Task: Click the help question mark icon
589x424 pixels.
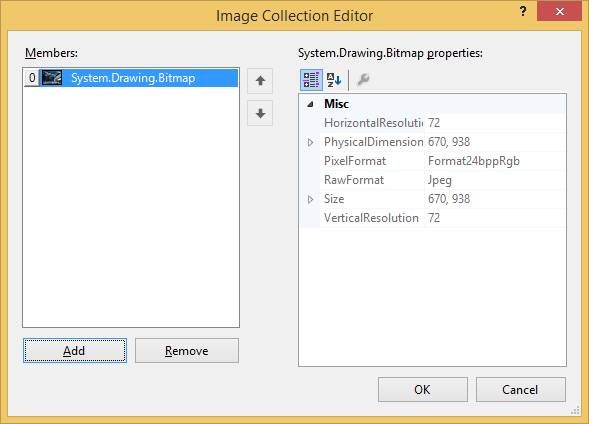Action: point(523,12)
